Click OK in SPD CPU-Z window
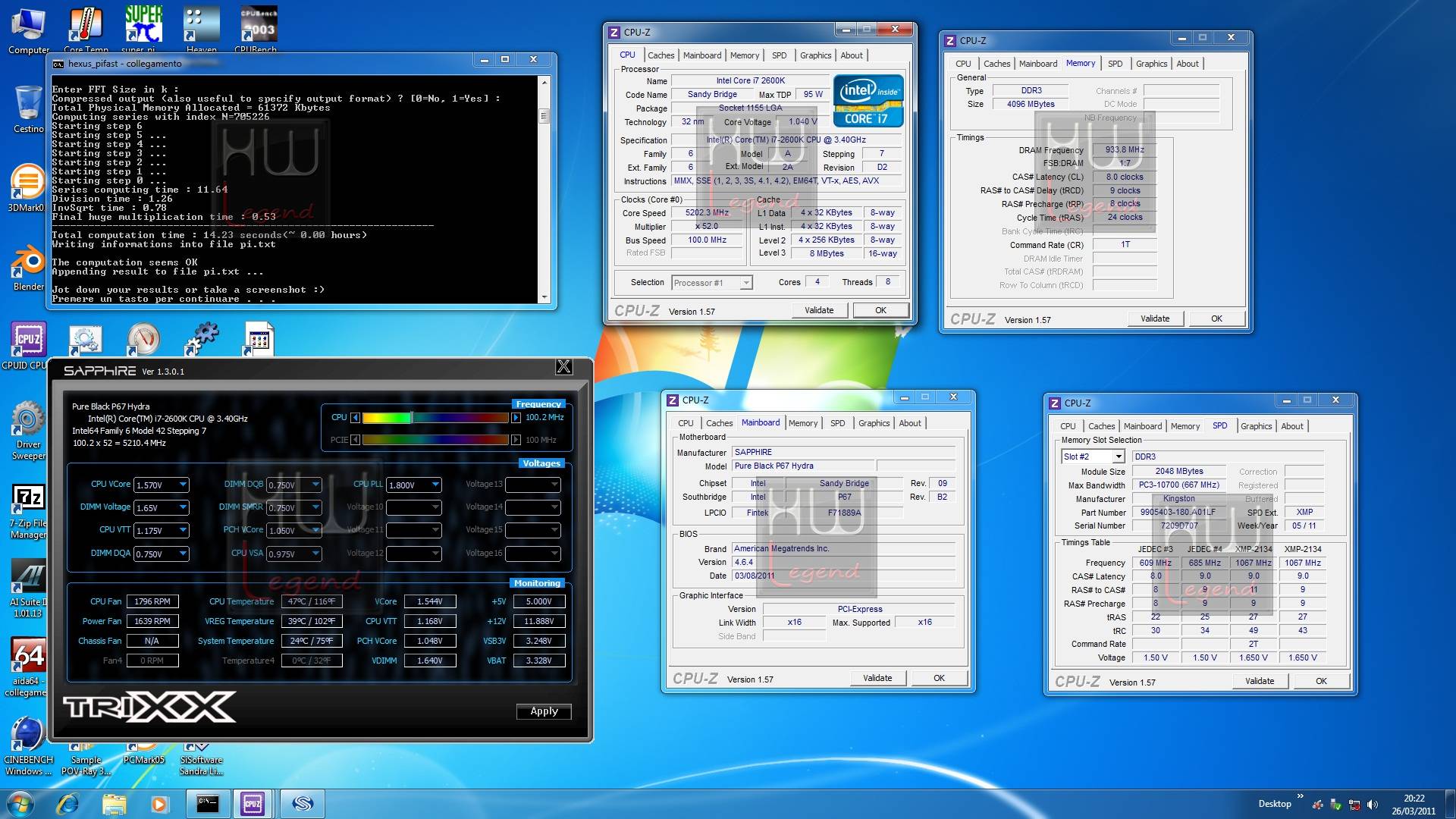Viewport: 1456px width, 819px height. click(x=1321, y=681)
